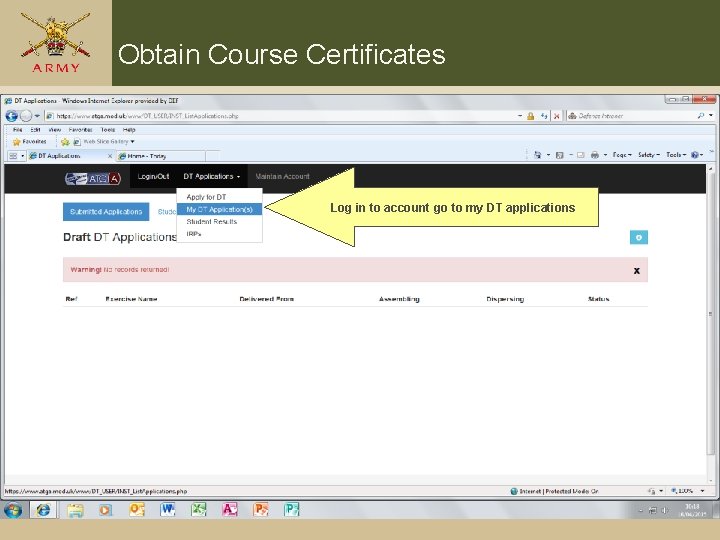Image resolution: width=720 pixels, height=540 pixels.
Task: Click the Feeds icon in command bar
Action: click(559, 155)
